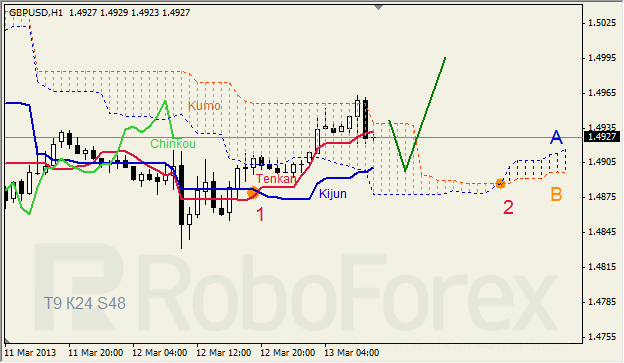The width and height of the screenshot is (624, 363).
Task: Click the 12 Mar 04:00 time label
Action: 160,353
